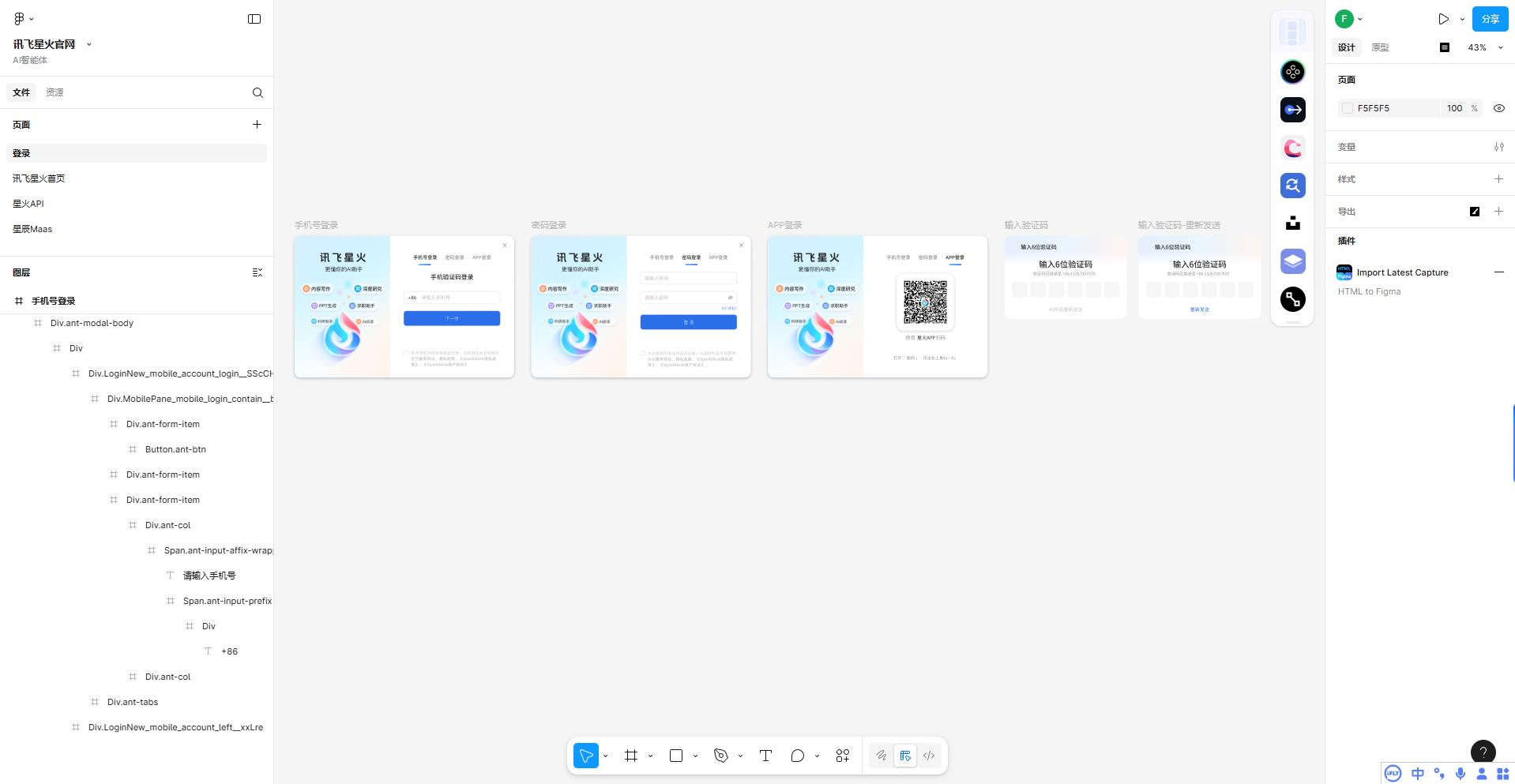
Task: Toggle page background visibility eye
Action: (x=1498, y=108)
